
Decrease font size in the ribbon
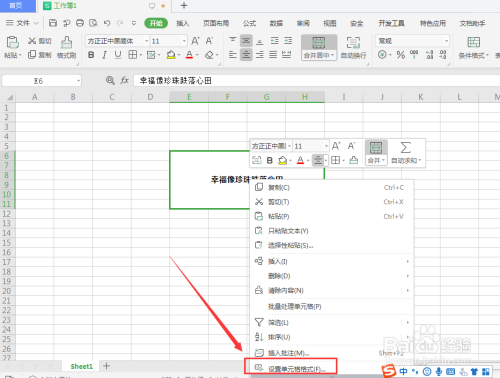209,41
